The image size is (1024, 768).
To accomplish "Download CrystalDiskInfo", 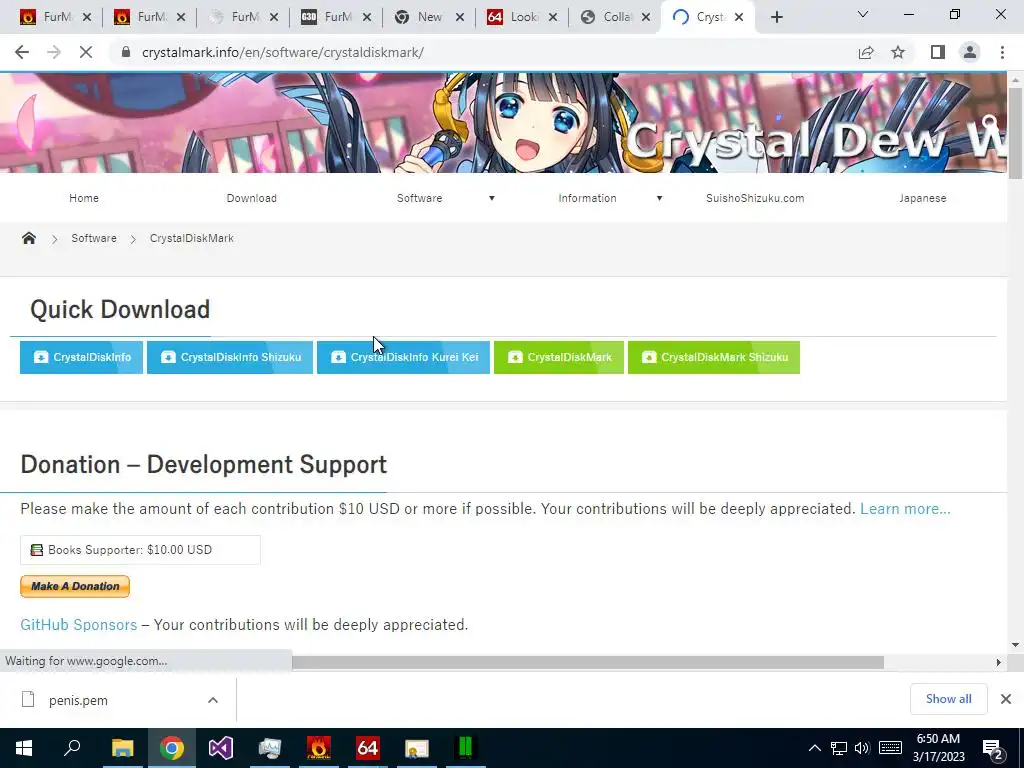I will coord(82,357).
